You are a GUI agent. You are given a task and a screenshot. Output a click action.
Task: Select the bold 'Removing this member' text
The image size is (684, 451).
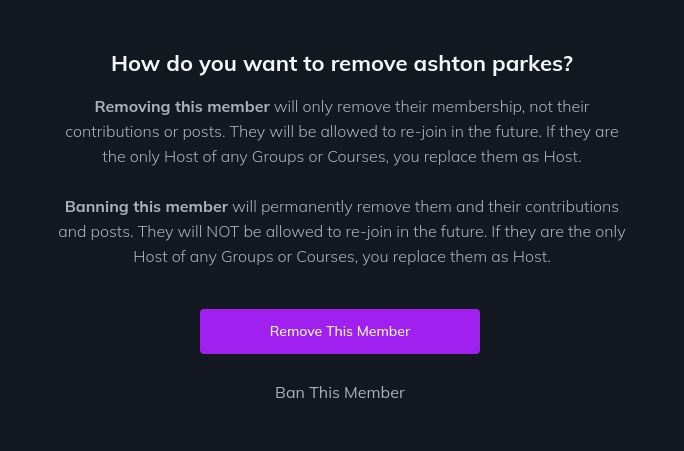tap(182, 106)
